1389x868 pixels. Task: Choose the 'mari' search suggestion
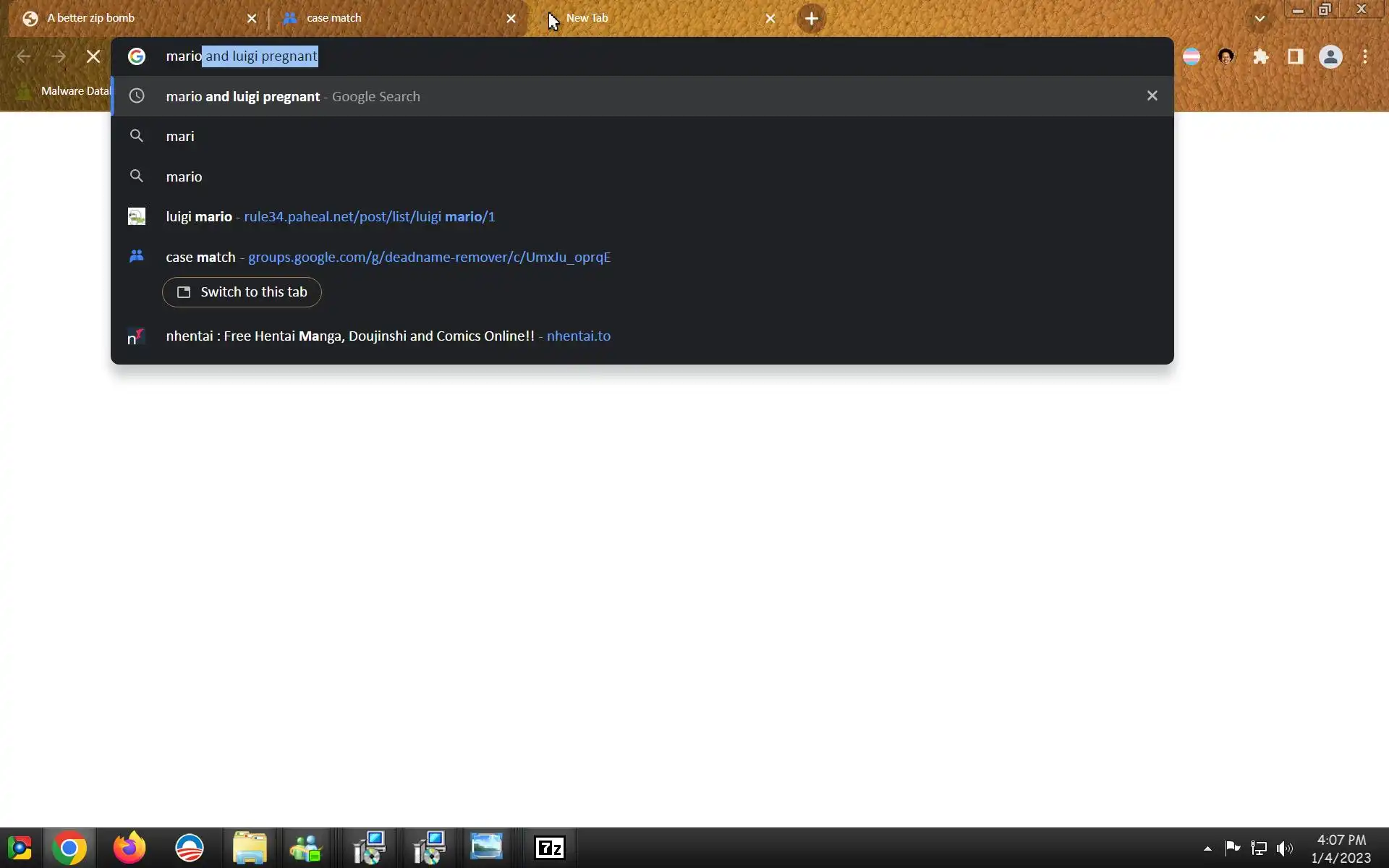tap(180, 136)
